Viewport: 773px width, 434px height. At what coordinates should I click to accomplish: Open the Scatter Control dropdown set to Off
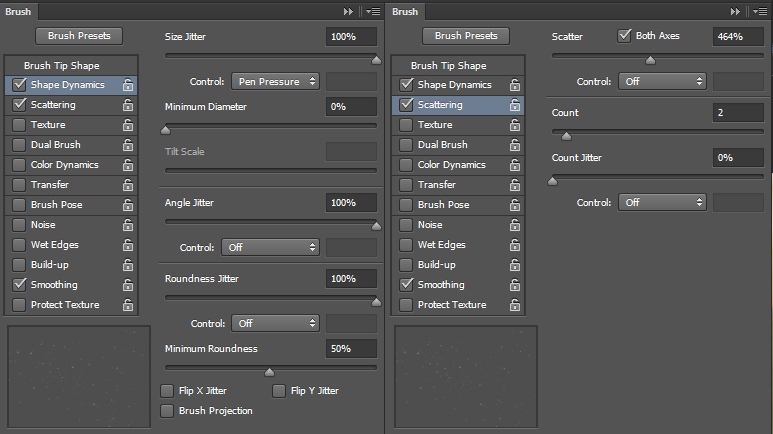point(663,81)
